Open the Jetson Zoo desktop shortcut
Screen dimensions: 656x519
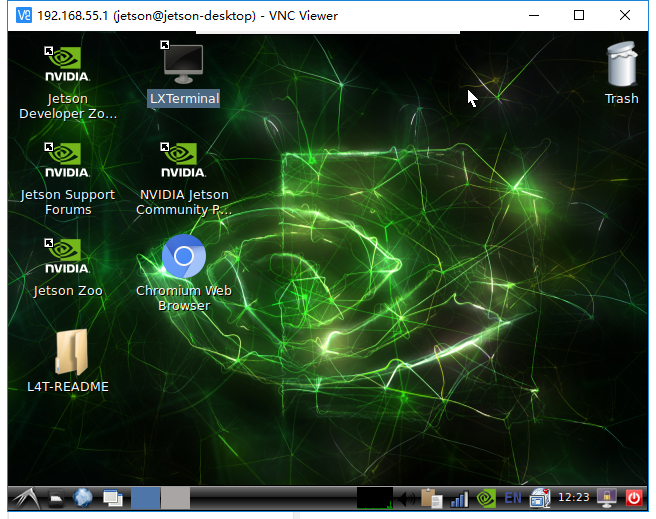pyautogui.click(x=67, y=268)
